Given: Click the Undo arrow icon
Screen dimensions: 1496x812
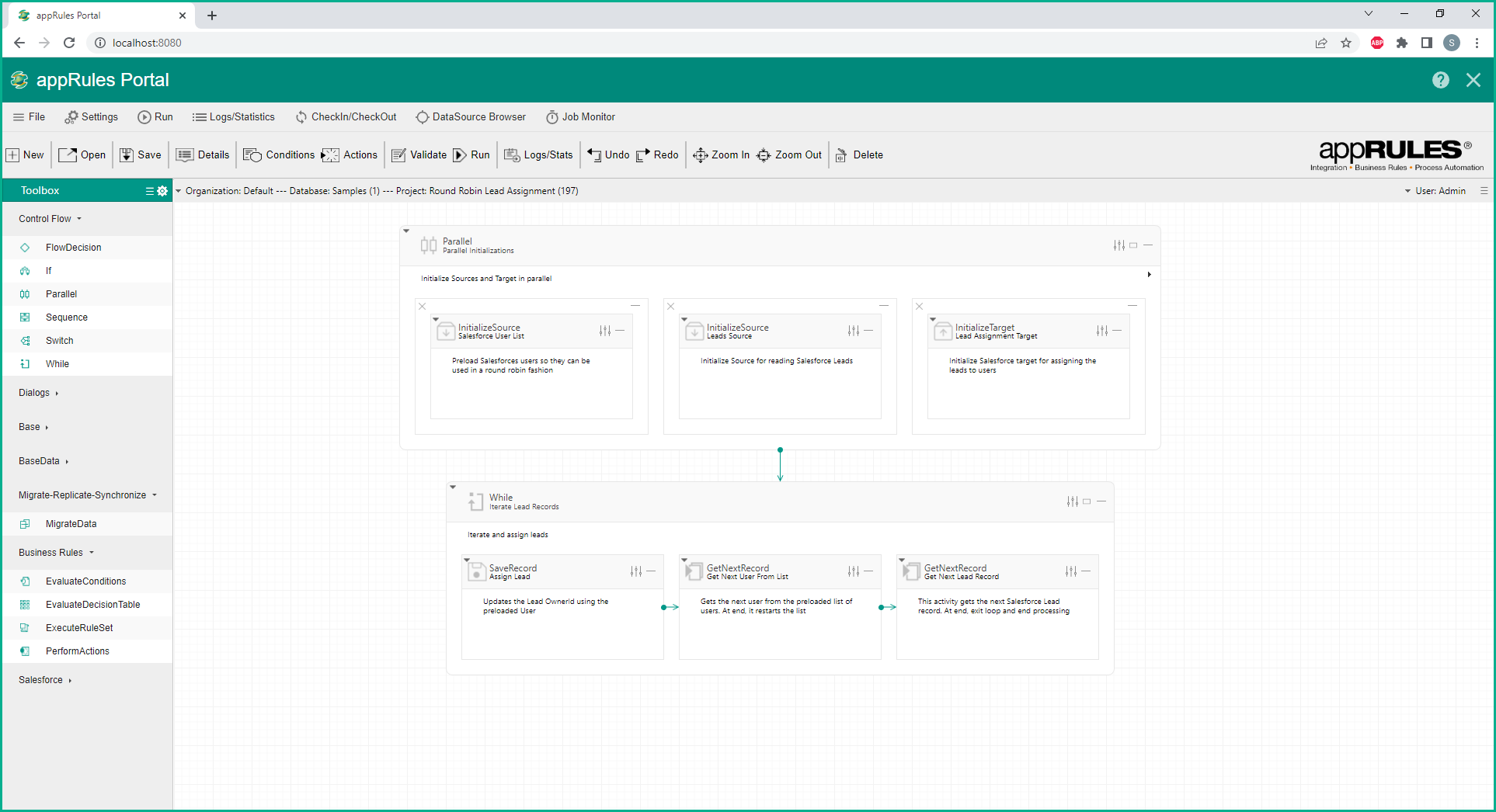Looking at the screenshot, I should pyautogui.click(x=594, y=155).
